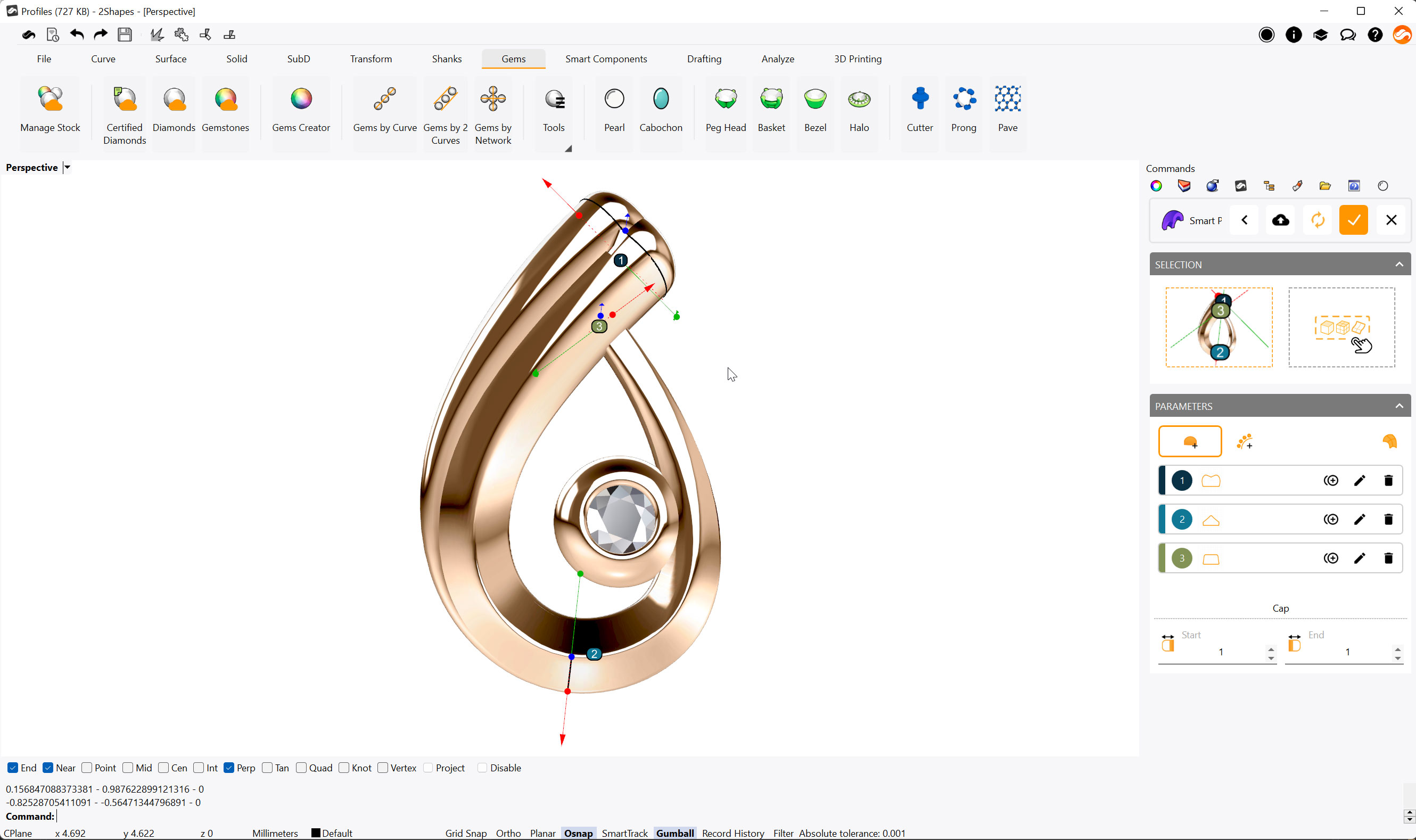Click the Default layer color swatch
This screenshot has height=840, width=1416.
[x=315, y=833]
